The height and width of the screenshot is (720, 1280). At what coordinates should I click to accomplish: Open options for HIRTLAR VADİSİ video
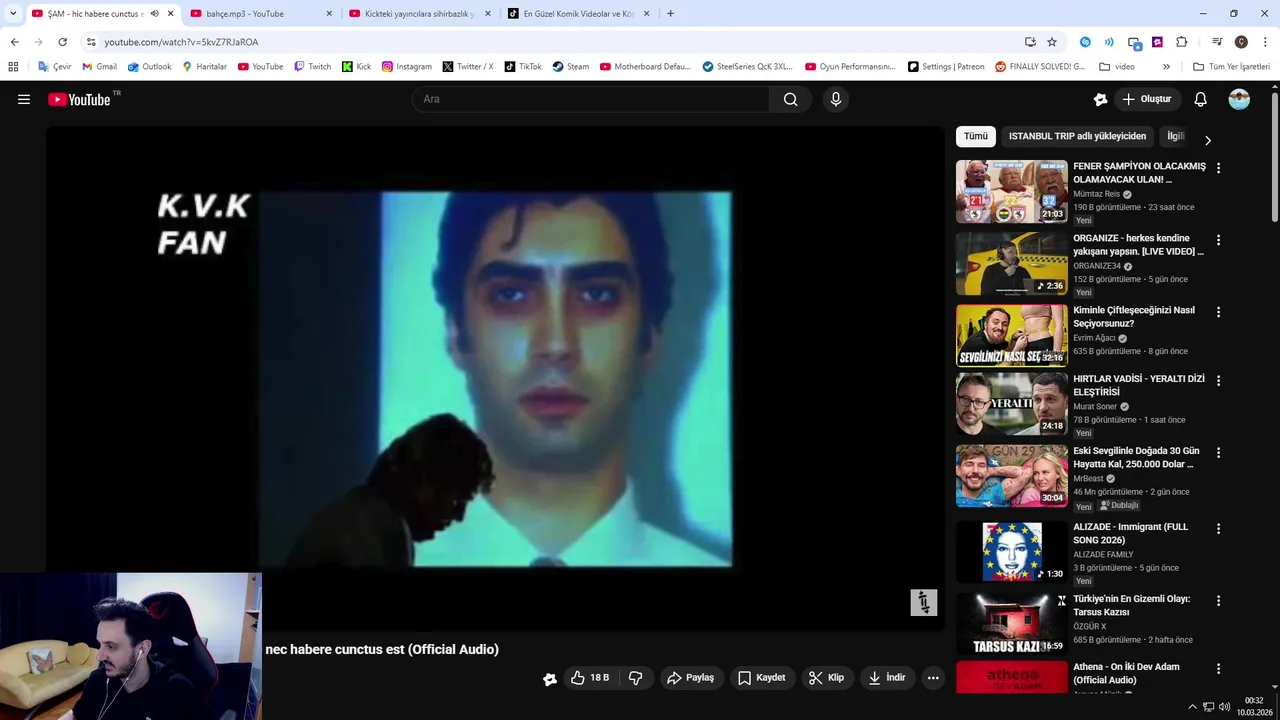tap(1218, 381)
